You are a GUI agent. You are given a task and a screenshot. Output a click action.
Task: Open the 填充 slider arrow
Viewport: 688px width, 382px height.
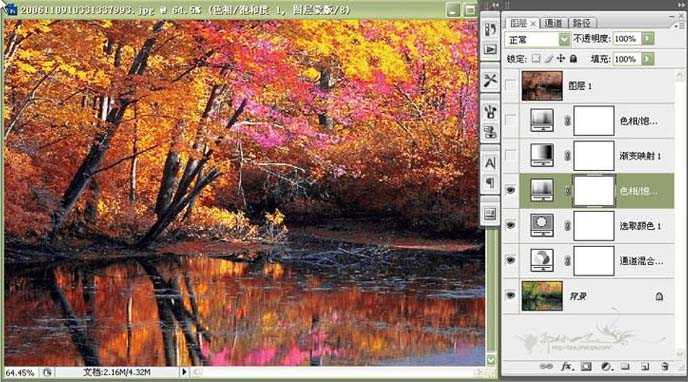[x=648, y=59]
